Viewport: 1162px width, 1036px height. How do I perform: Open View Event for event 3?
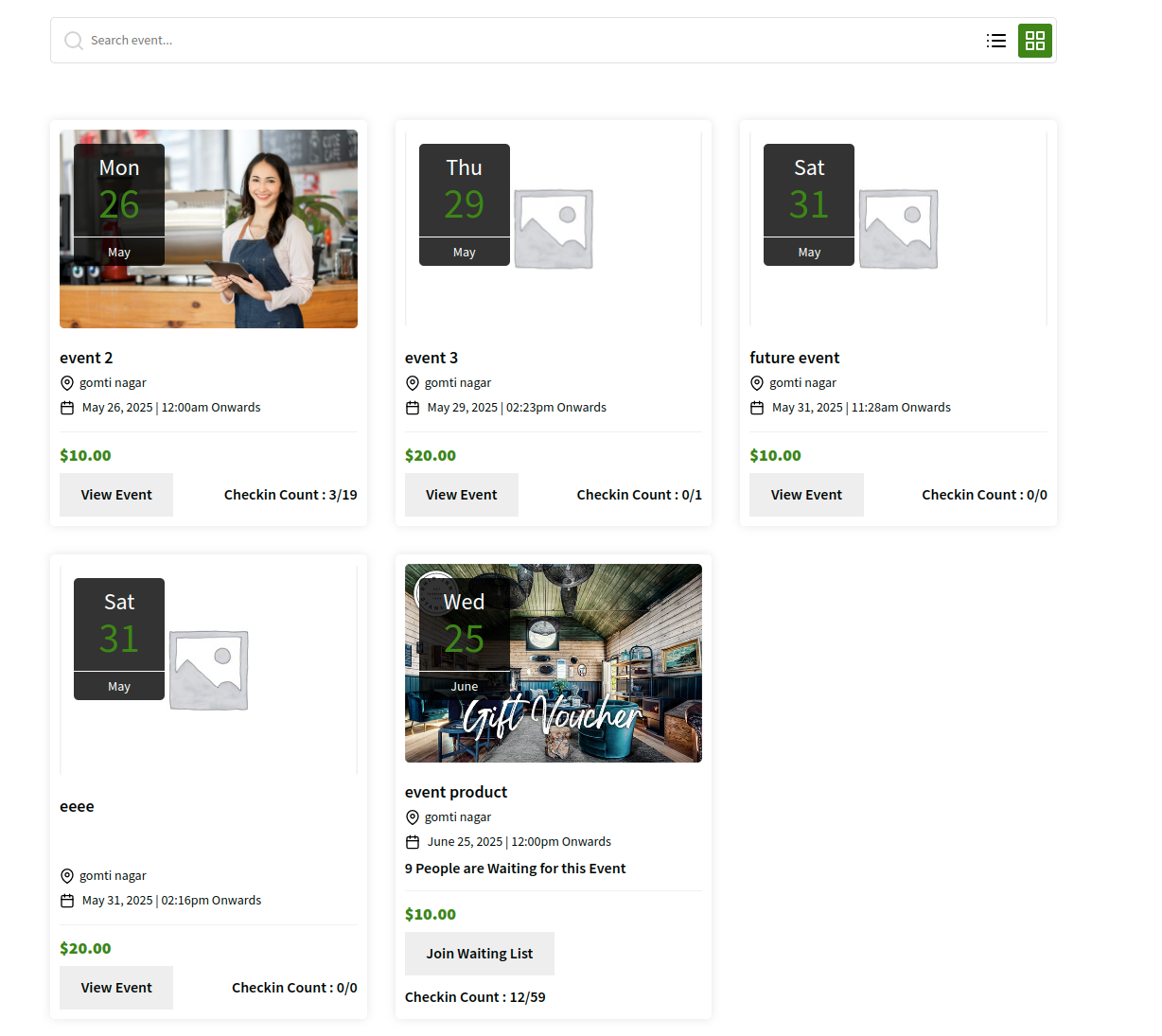(x=461, y=495)
